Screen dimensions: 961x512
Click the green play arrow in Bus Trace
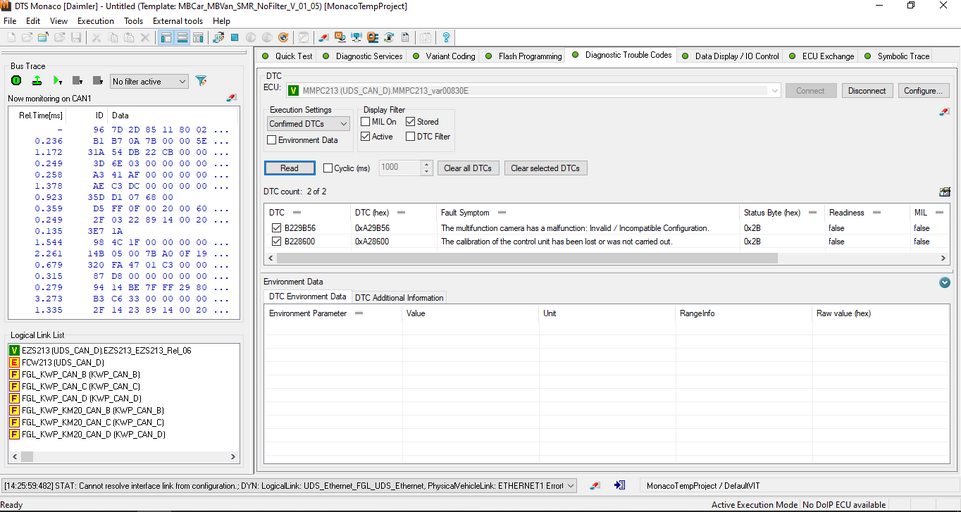click(x=58, y=80)
